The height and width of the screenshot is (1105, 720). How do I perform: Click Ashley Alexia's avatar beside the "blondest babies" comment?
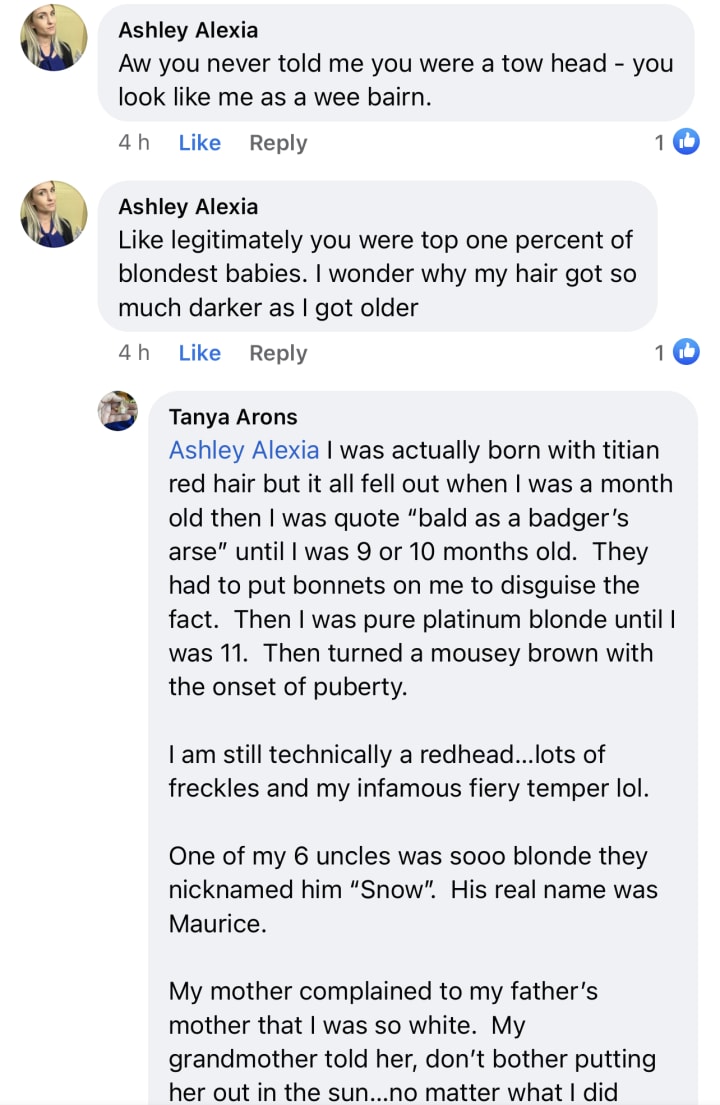click(54, 214)
